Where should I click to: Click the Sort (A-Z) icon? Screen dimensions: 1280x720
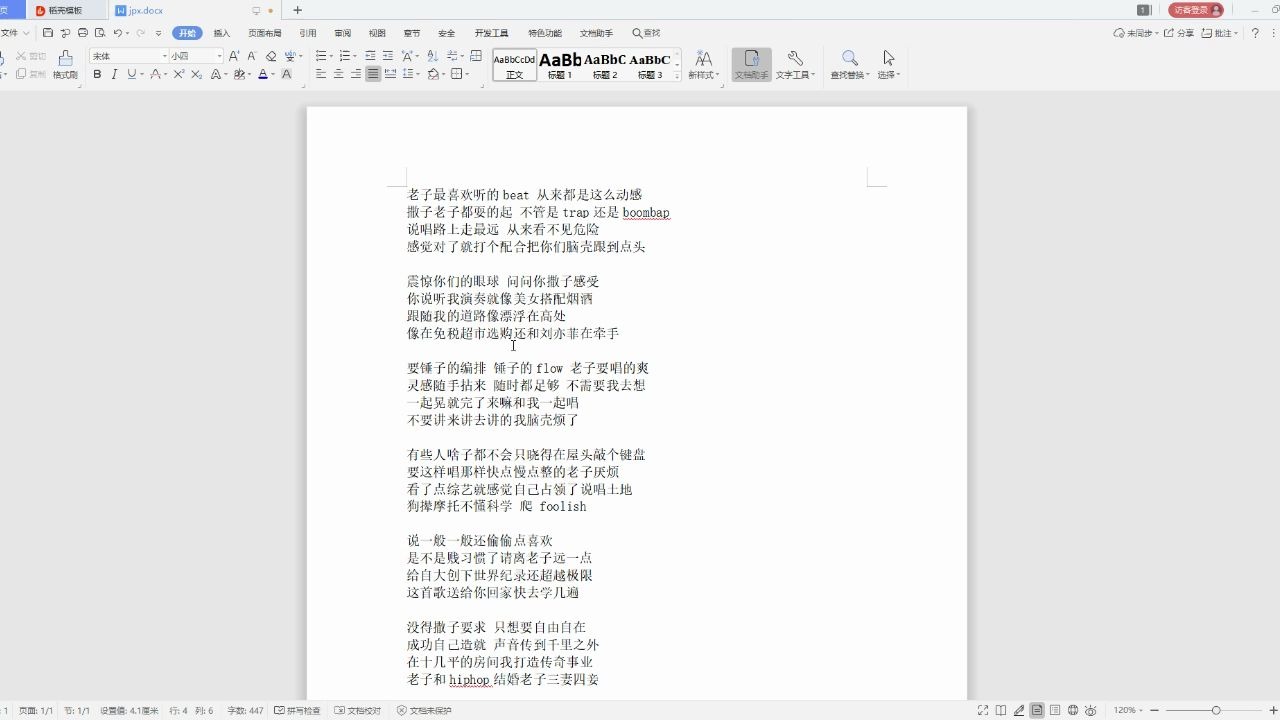(x=433, y=56)
